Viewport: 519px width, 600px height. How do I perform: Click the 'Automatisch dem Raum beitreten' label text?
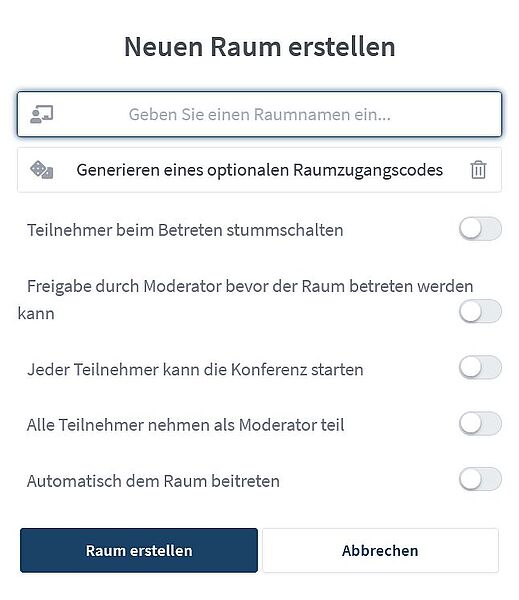click(x=153, y=481)
